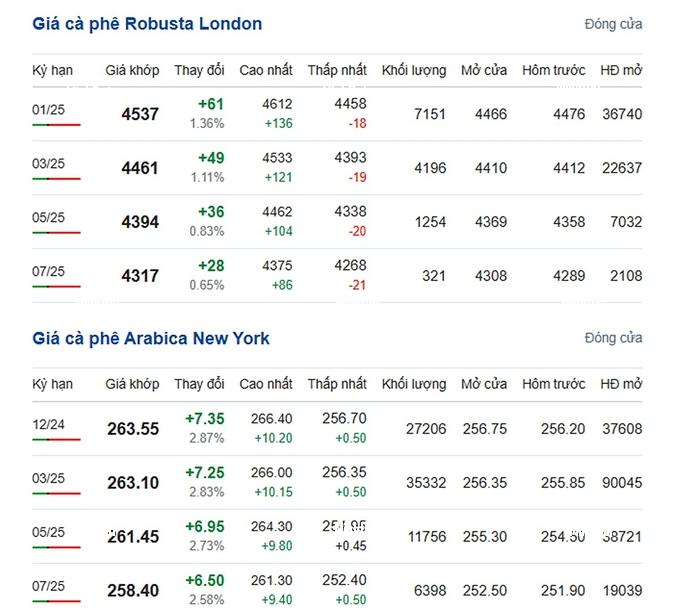680x615 pixels.
Task: Click the volume value 27206
Action: (426, 429)
